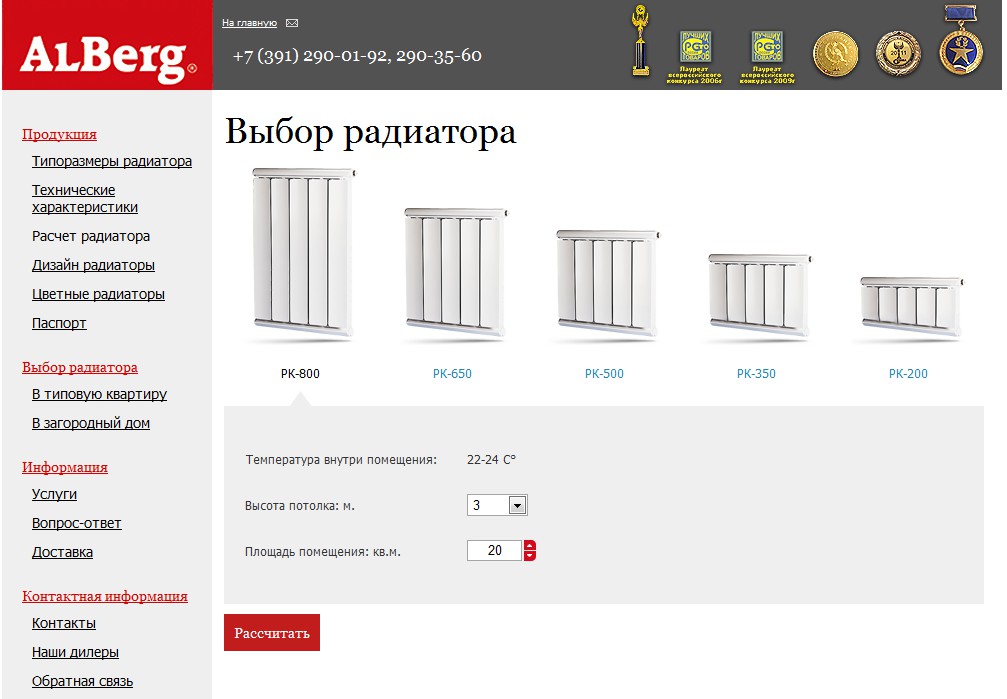Switch to the PK-800 tab label
Screen dimensions: 1007x699
300,373
